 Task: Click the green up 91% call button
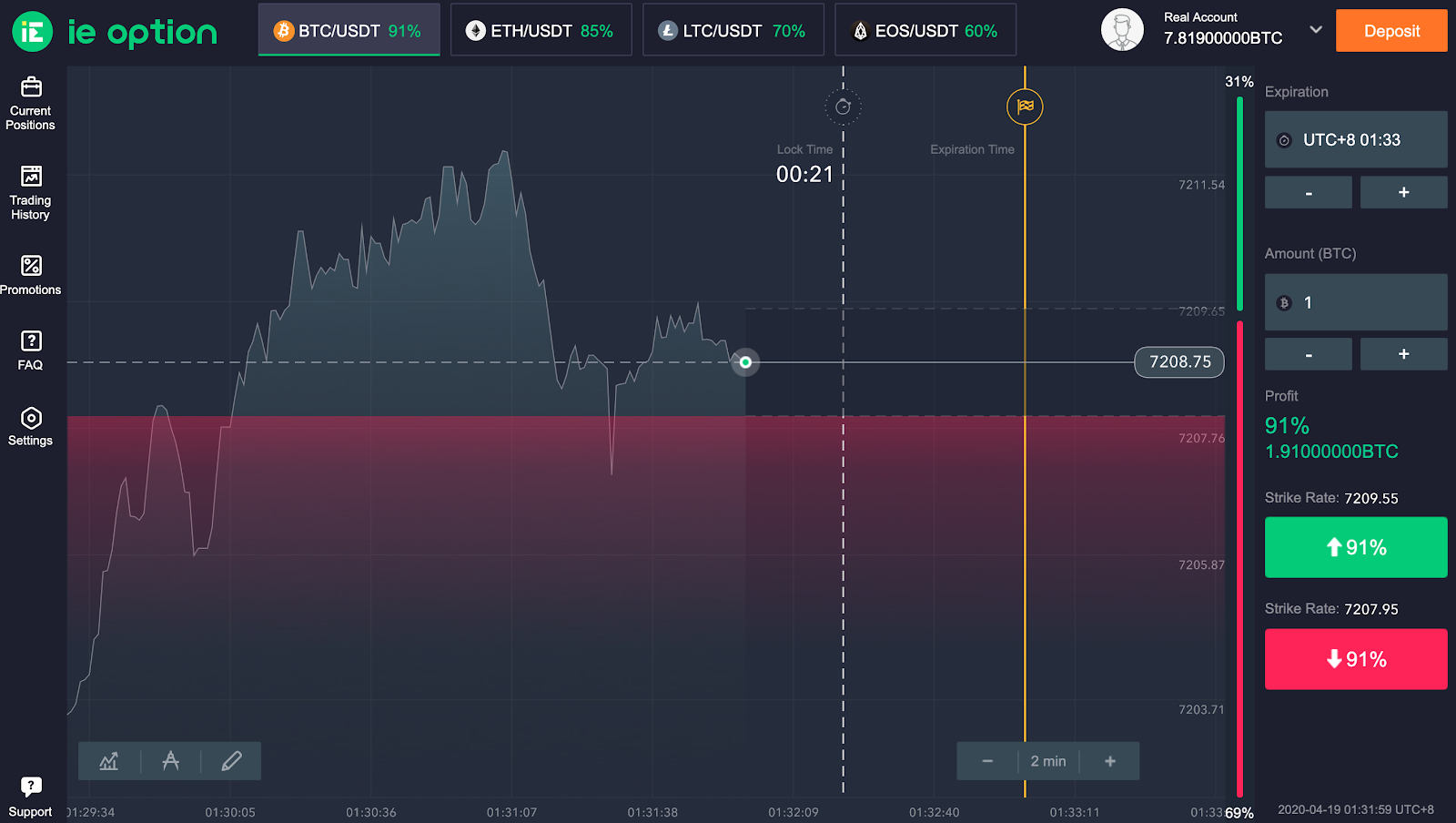1356,547
